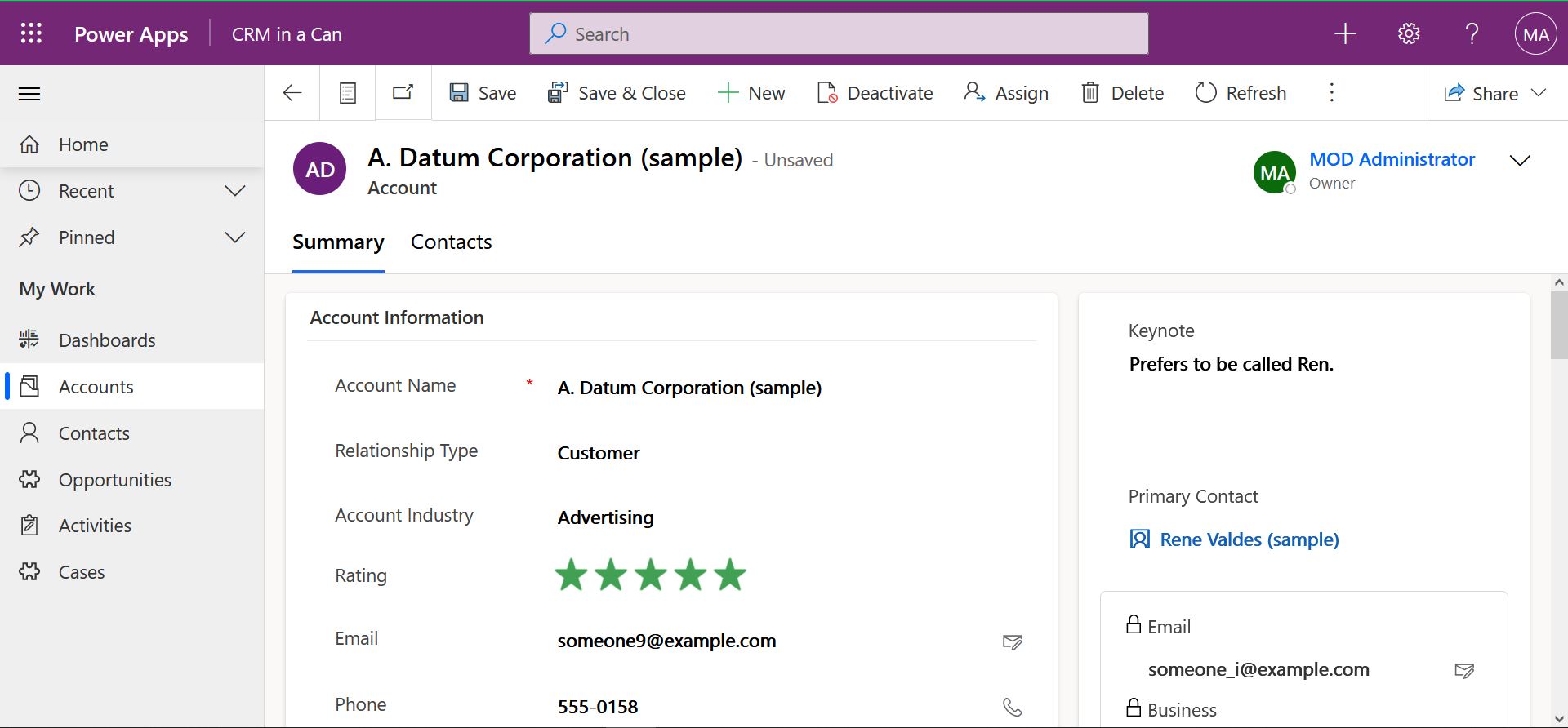Viewport: 1568px width, 728px height.
Task: Open the record set form icon
Action: [348, 93]
